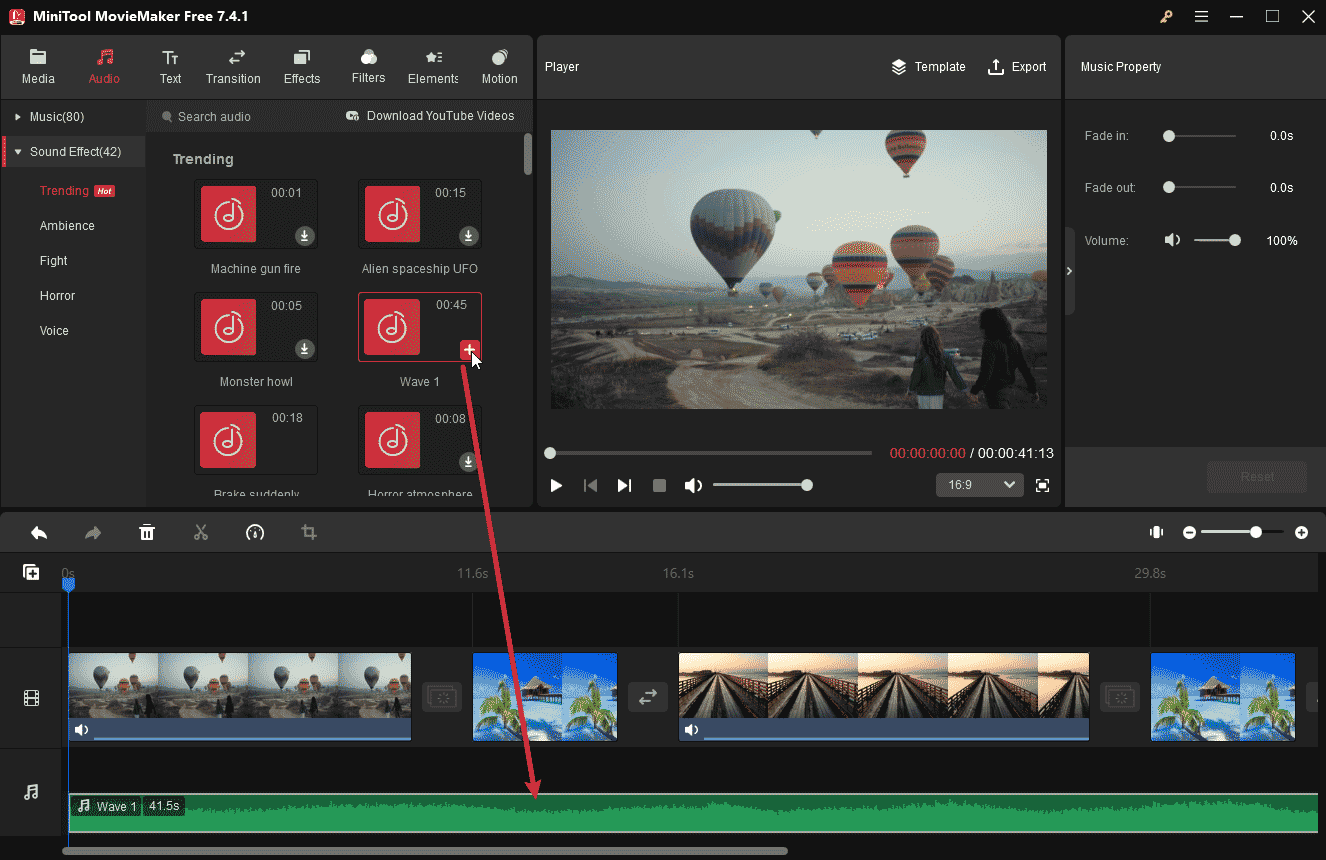Switch to the Filters tab
Screen dimensions: 1326x860
pyautogui.click(x=368, y=67)
